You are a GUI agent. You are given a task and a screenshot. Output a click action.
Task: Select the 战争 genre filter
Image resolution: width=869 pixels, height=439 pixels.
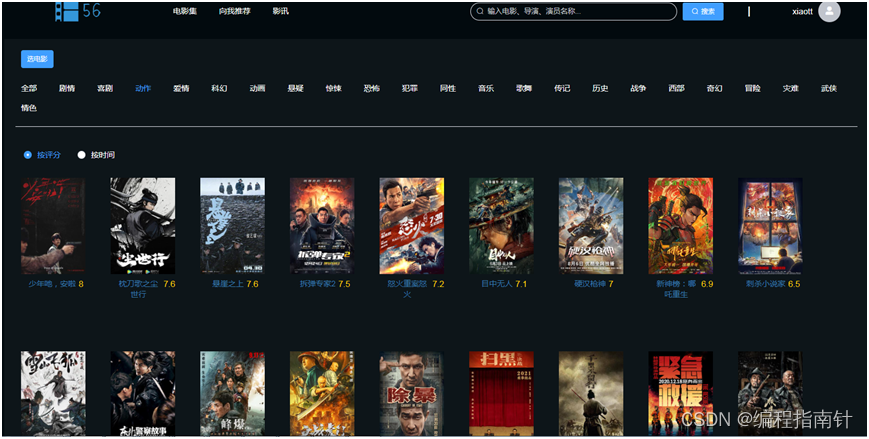pos(638,88)
